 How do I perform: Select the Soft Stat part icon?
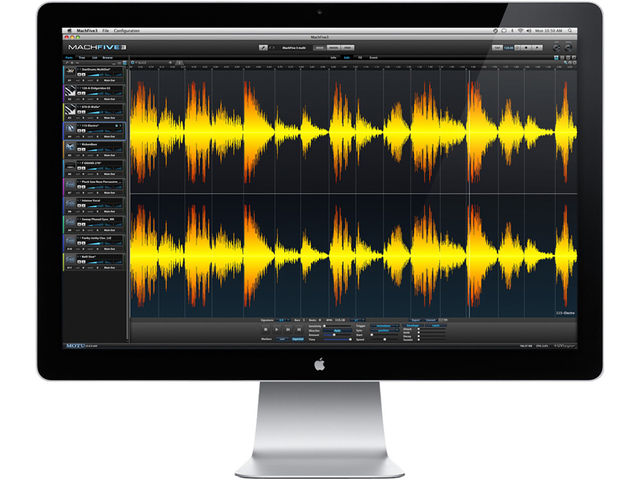tap(70, 259)
